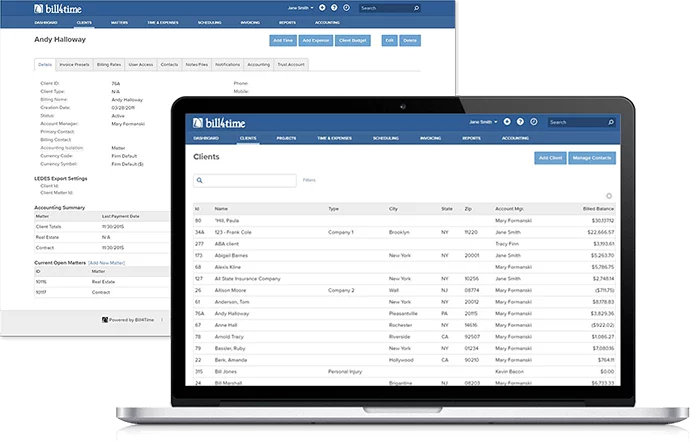Open the Invoicing menu in the laptop window
The image size is (700, 441).
[430, 138]
